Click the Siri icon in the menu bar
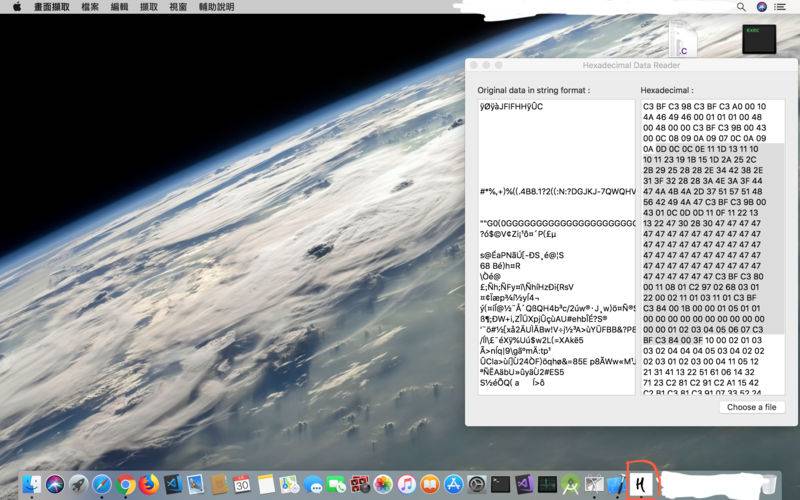Screen dimensions: 800x500 click(762, 6)
